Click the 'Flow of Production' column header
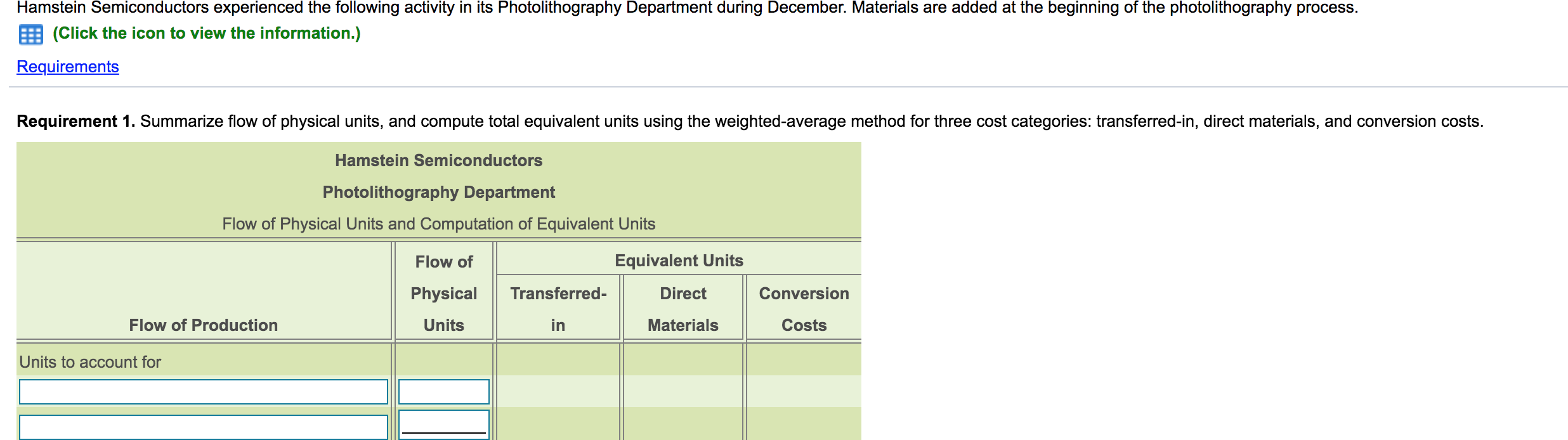Viewport: 1568px width, 440px height. 204,325
